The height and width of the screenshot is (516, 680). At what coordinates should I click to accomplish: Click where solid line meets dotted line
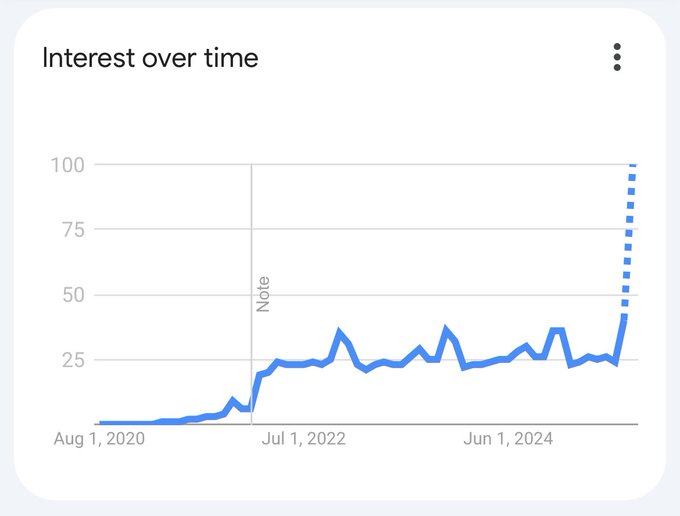tap(624, 320)
